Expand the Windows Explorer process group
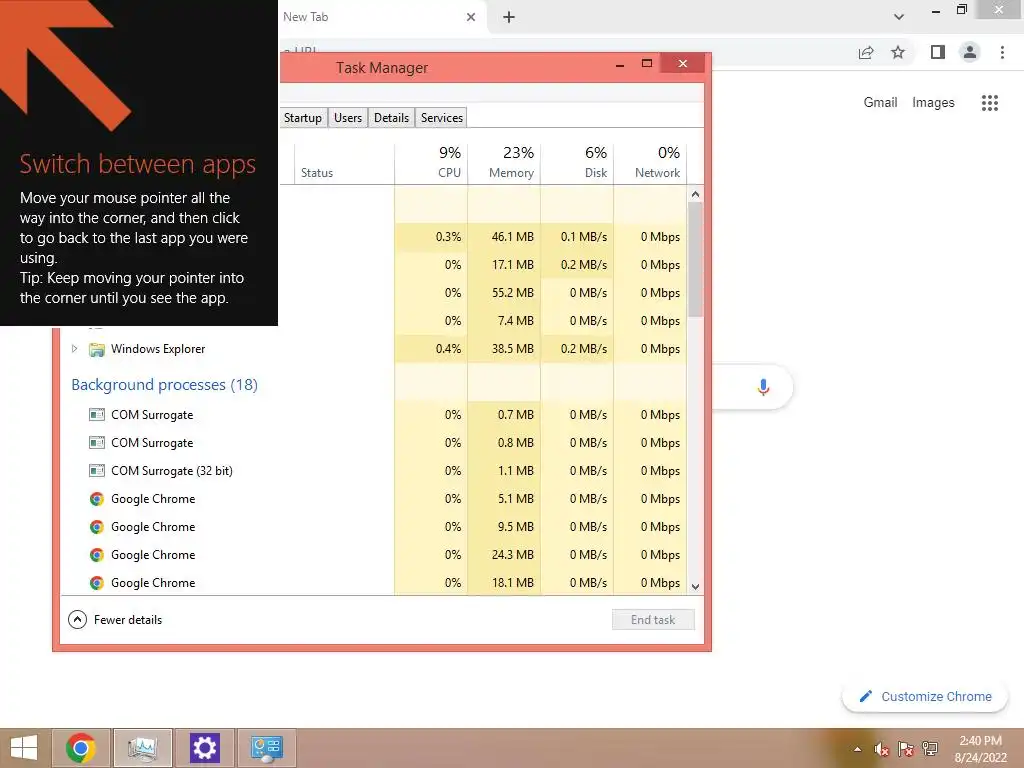 tap(74, 349)
